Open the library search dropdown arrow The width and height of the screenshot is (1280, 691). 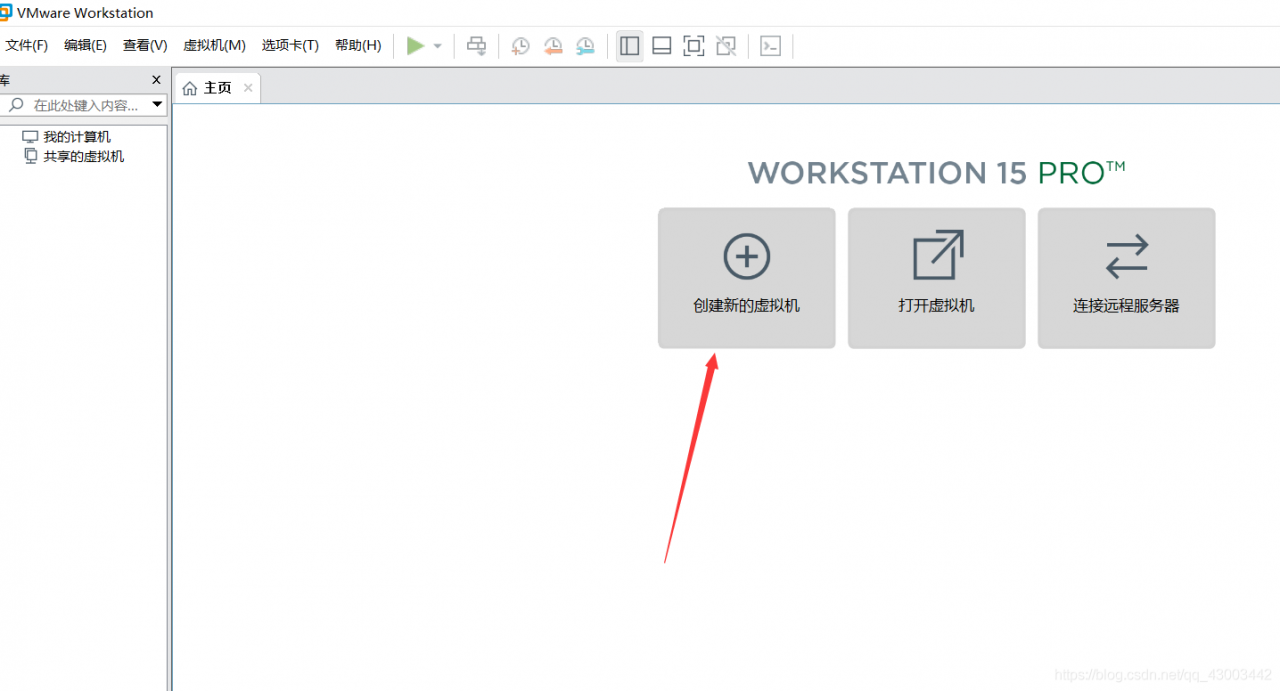(x=157, y=105)
